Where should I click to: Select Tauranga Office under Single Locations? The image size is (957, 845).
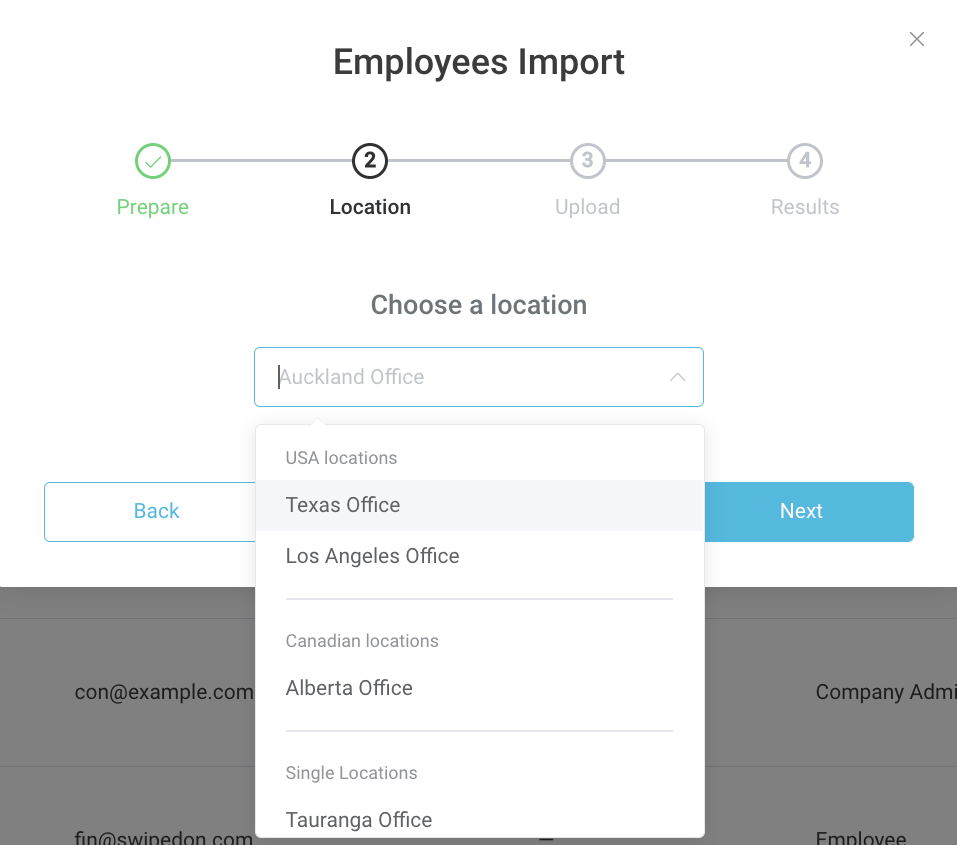(359, 820)
